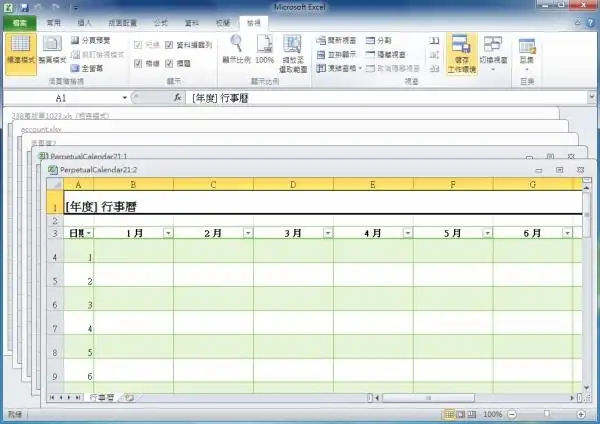
Task: Expand Freeze Panes (凍結窗格) dropdown
Action: tap(360, 68)
